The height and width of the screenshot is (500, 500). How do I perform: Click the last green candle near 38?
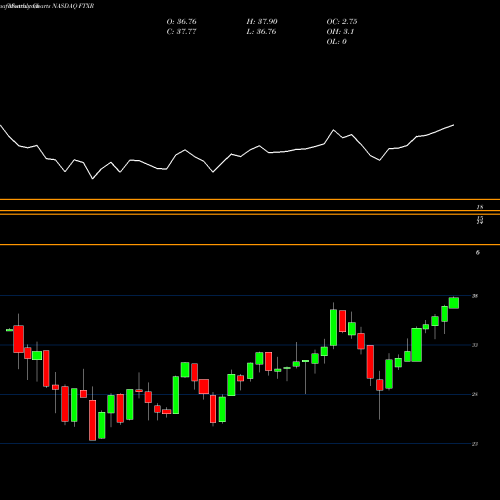454,303
